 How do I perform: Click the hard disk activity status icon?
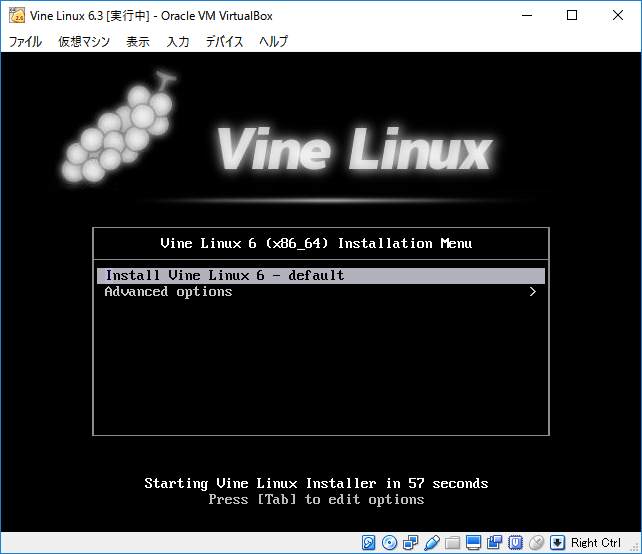pyautogui.click(x=368, y=543)
